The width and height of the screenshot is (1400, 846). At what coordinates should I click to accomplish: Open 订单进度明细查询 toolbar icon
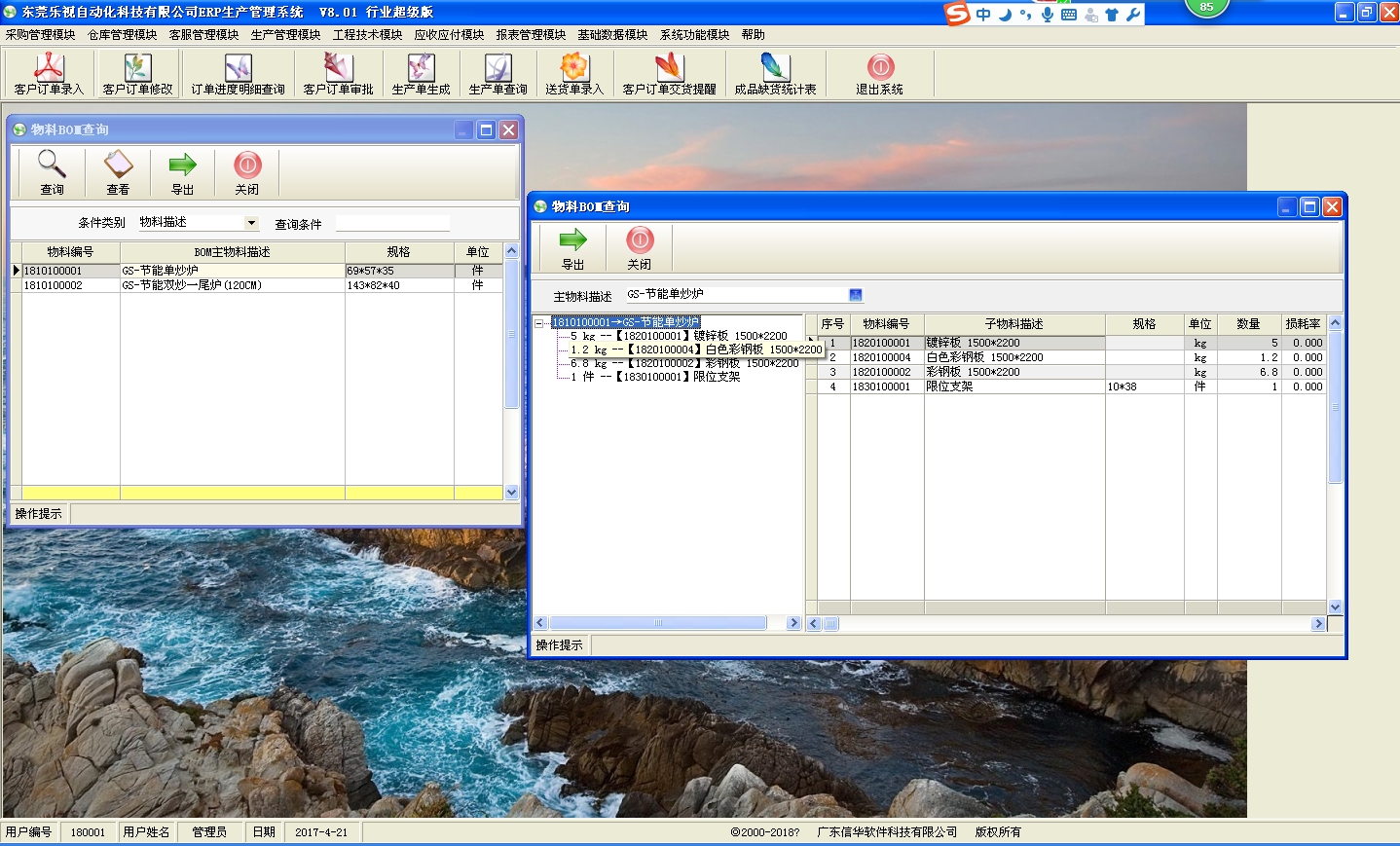pyautogui.click(x=238, y=74)
